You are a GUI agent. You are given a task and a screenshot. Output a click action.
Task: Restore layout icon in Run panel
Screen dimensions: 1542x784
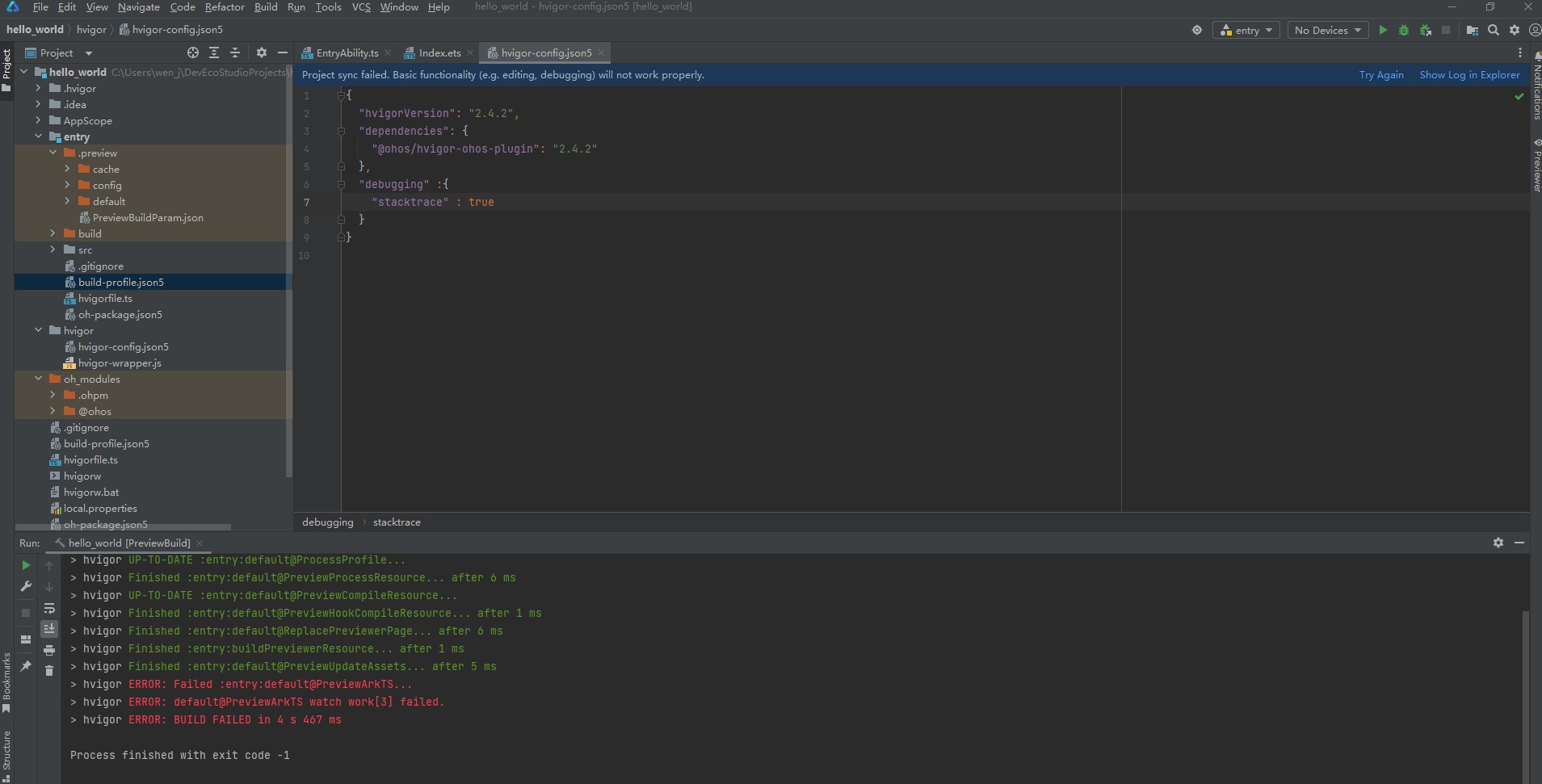(26, 639)
